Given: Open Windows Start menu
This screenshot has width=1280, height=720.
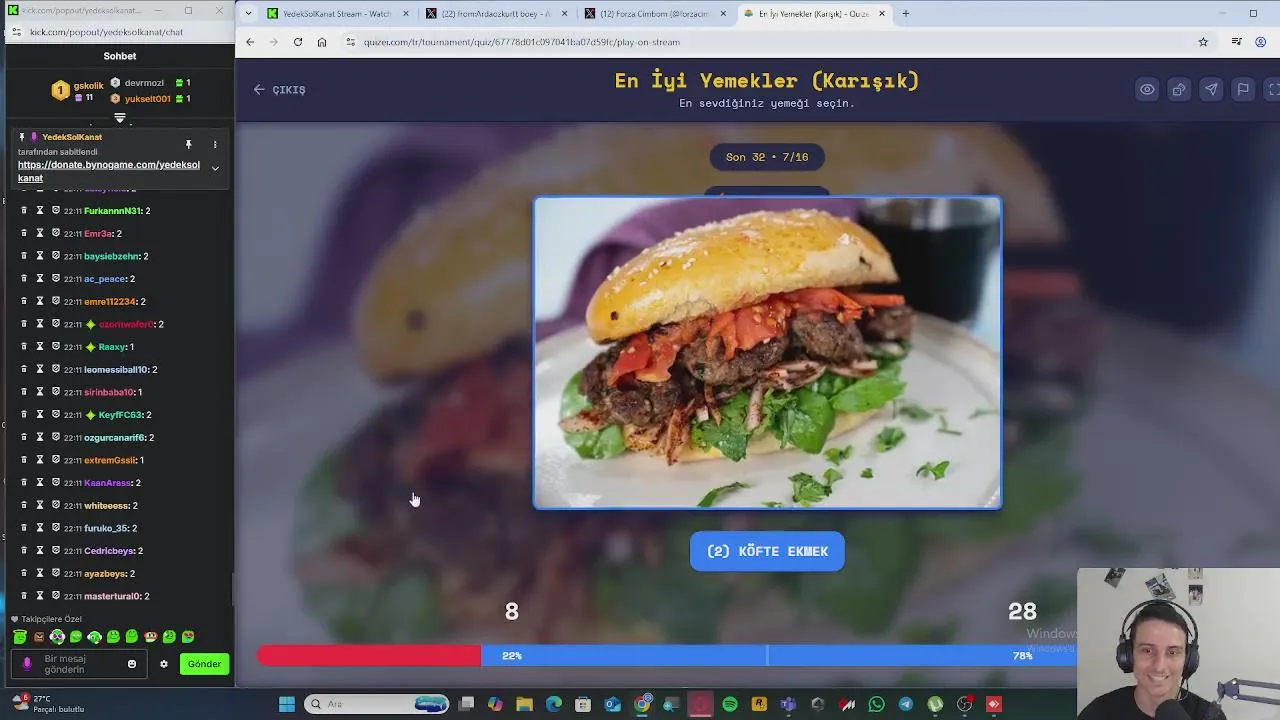Looking at the screenshot, I should click(287, 704).
